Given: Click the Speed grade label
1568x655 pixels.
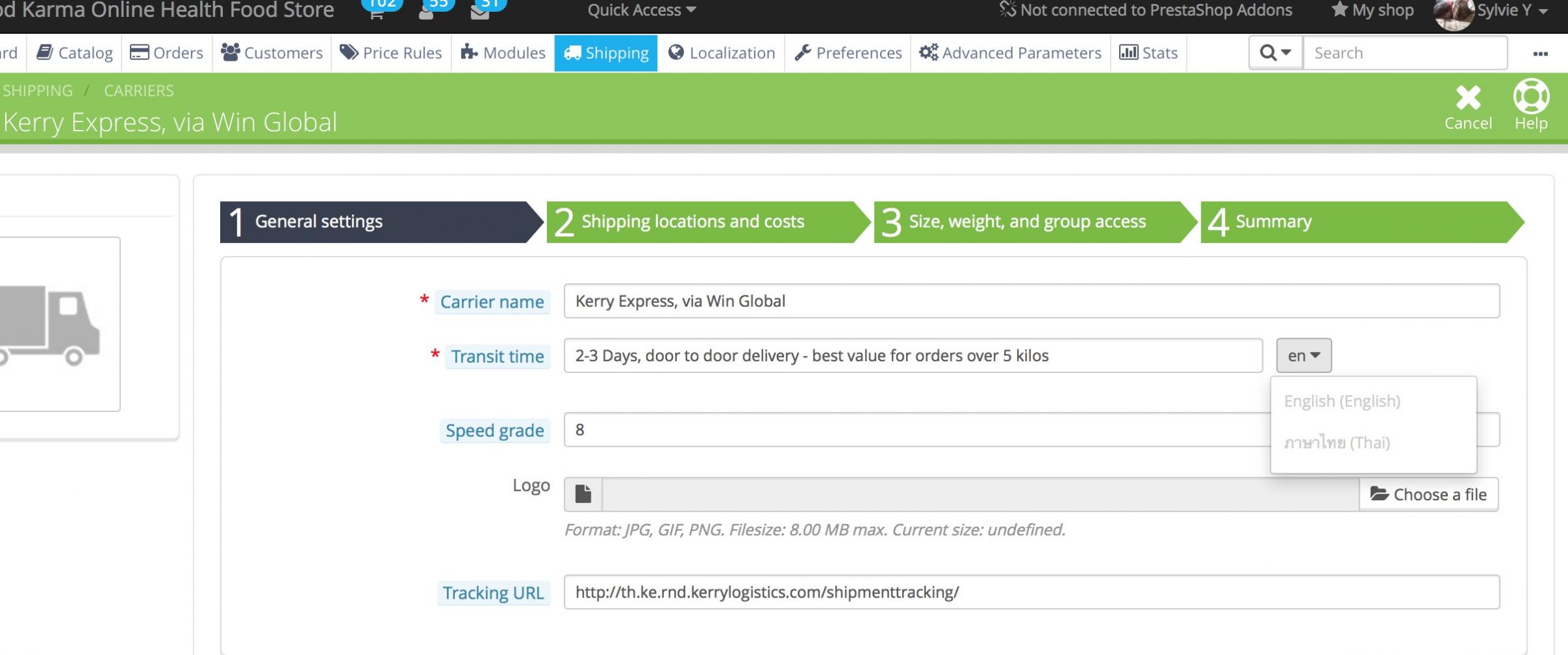Looking at the screenshot, I should tap(495, 431).
